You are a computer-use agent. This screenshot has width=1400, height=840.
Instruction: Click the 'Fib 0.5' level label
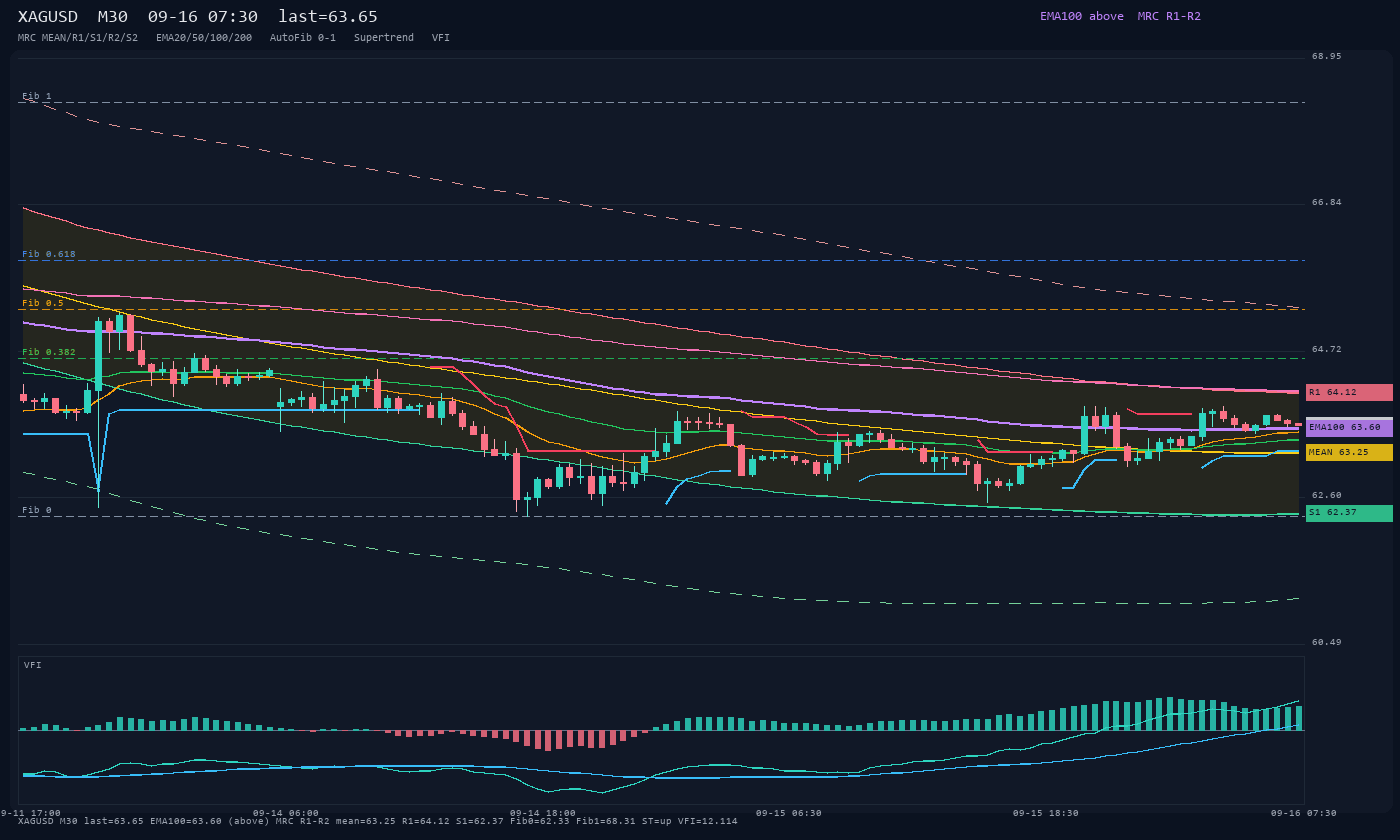43,303
